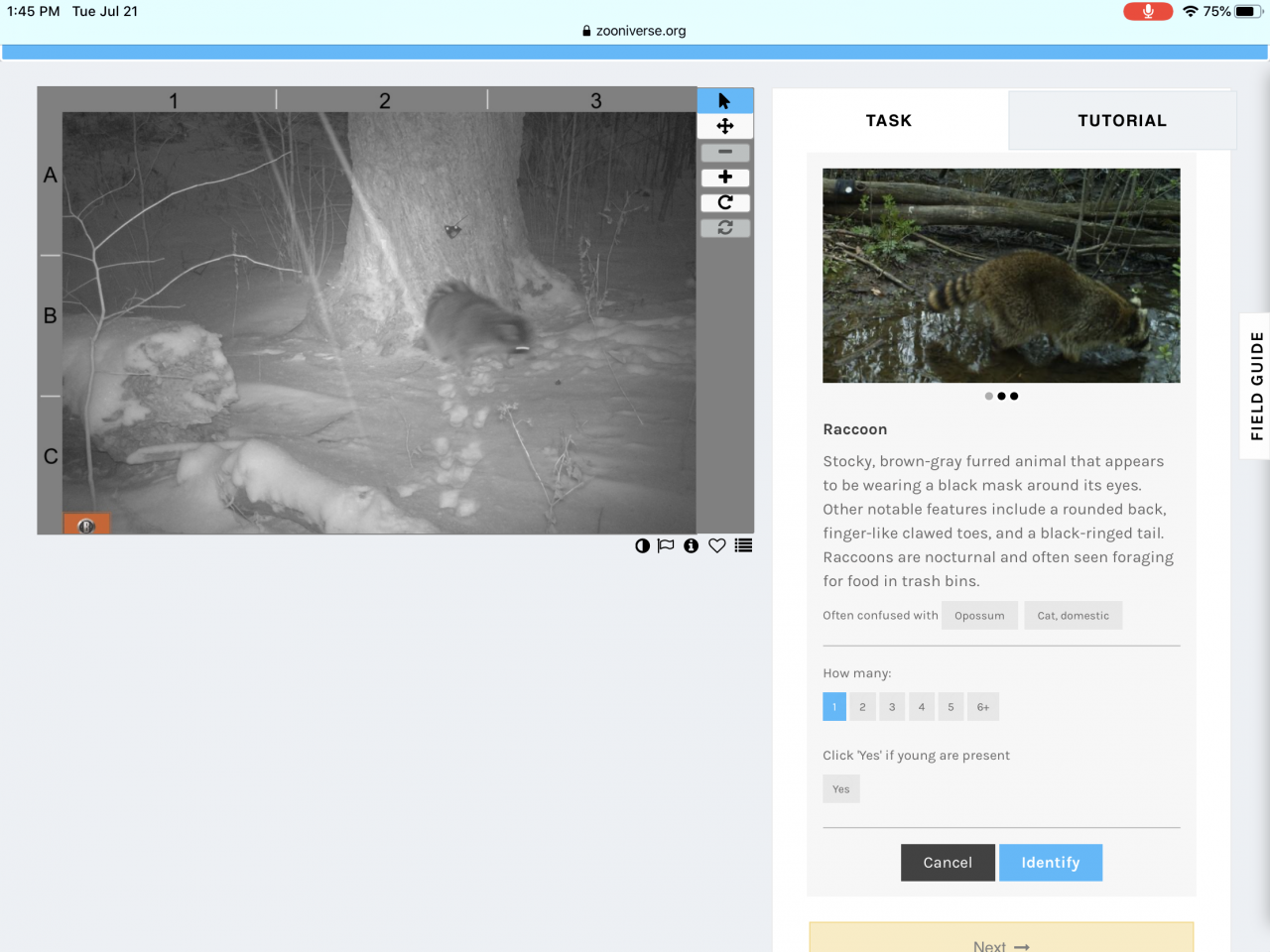The height and width of the screenshot is (952, 1270).
Task: Tap the red microphone recording indicator
Action: click(x=1148, y=11)
